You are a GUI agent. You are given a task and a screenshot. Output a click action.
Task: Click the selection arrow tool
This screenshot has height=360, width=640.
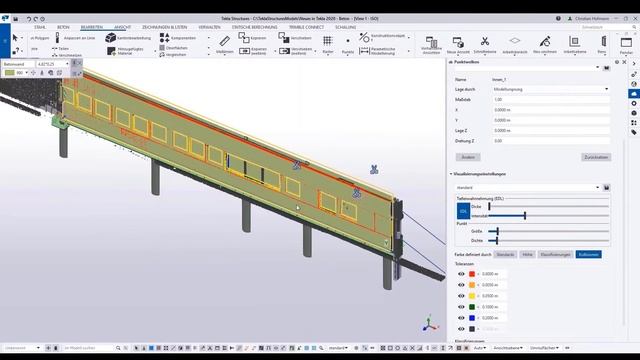coord(15,38)
